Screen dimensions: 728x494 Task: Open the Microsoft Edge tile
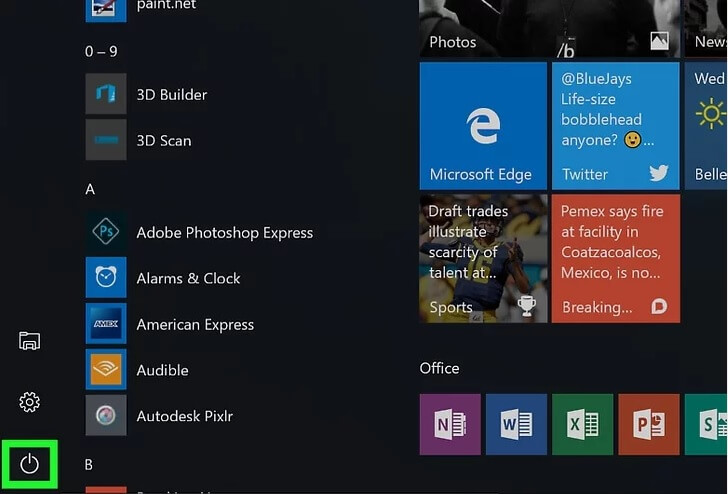coord(483,126)
